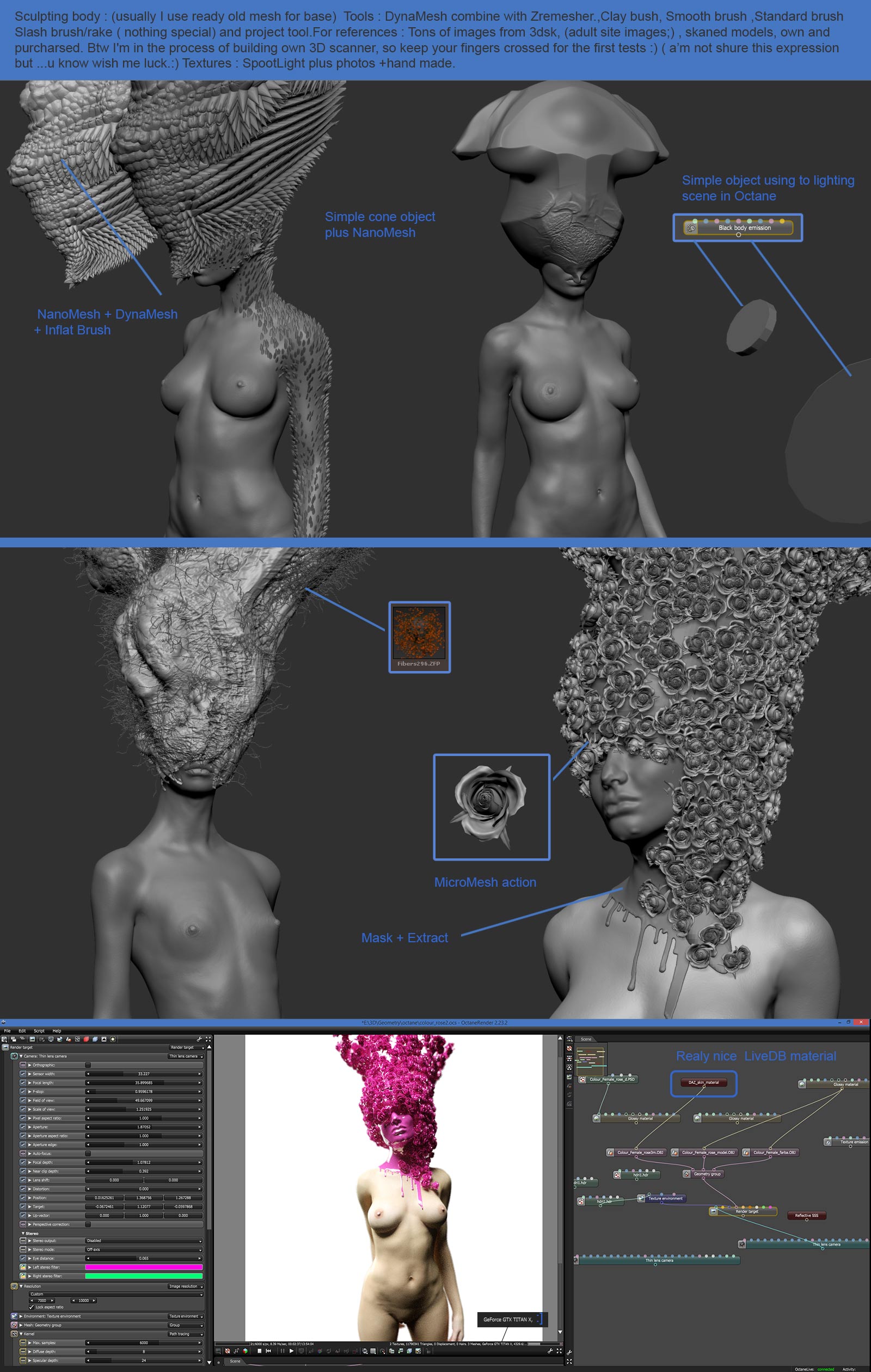This screenshot has height=1372, width=871.
Task: Uncheck Lock aspect ratio
Action: [32, 1307]
